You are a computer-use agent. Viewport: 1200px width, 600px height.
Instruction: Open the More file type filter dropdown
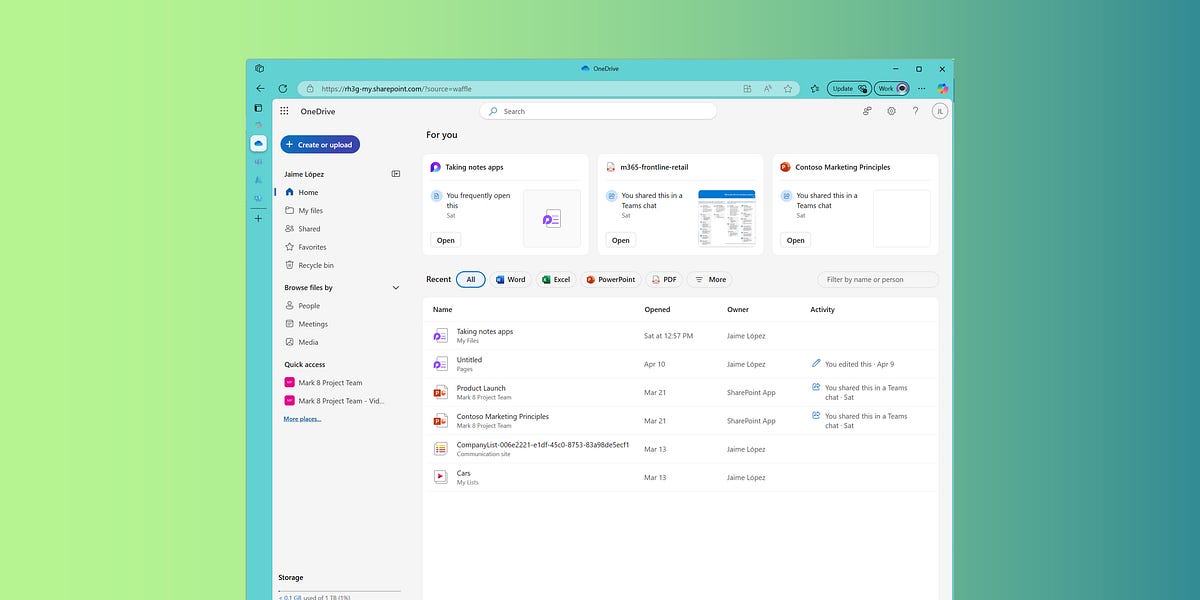tap(709, 279)
